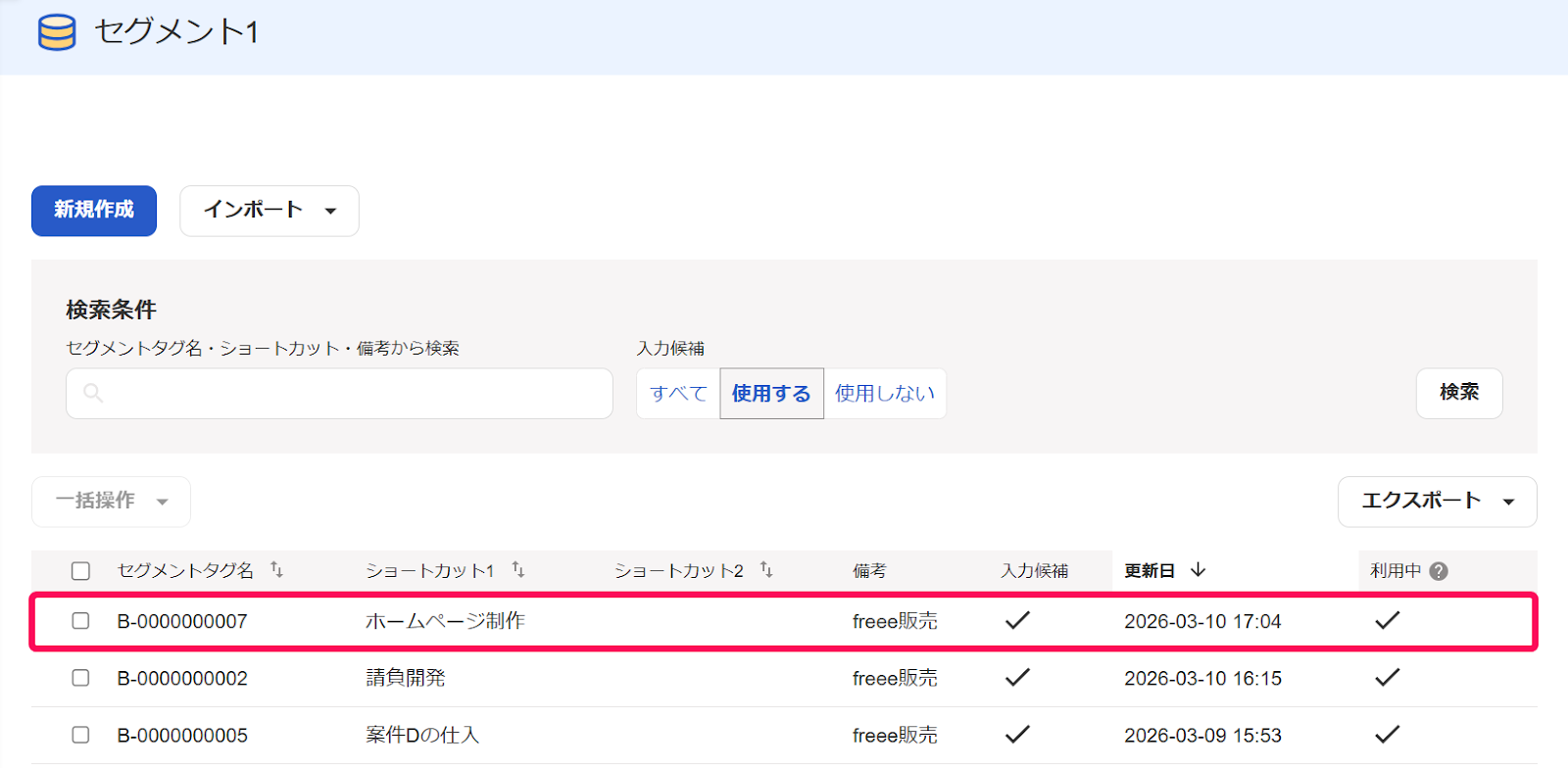1568x768 pixels.
Task: Click ホームページ制作 shortcut cell
Action: tap(445, 621)
